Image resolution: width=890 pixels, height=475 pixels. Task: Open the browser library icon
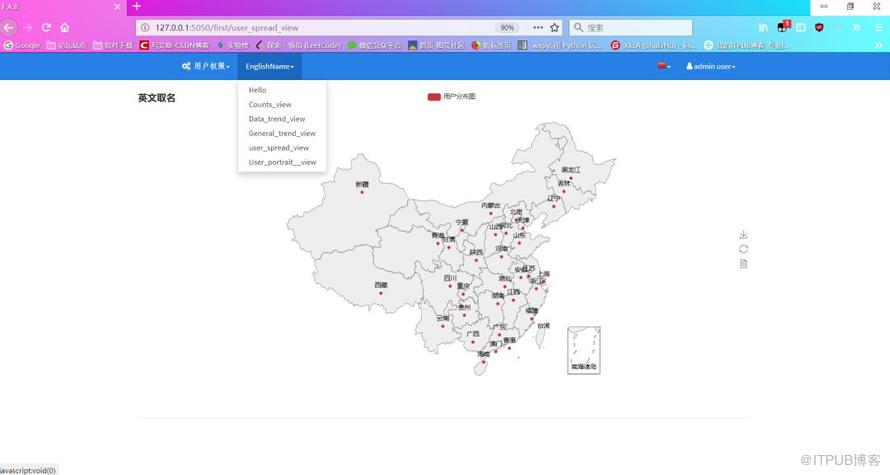click(763, 27)
